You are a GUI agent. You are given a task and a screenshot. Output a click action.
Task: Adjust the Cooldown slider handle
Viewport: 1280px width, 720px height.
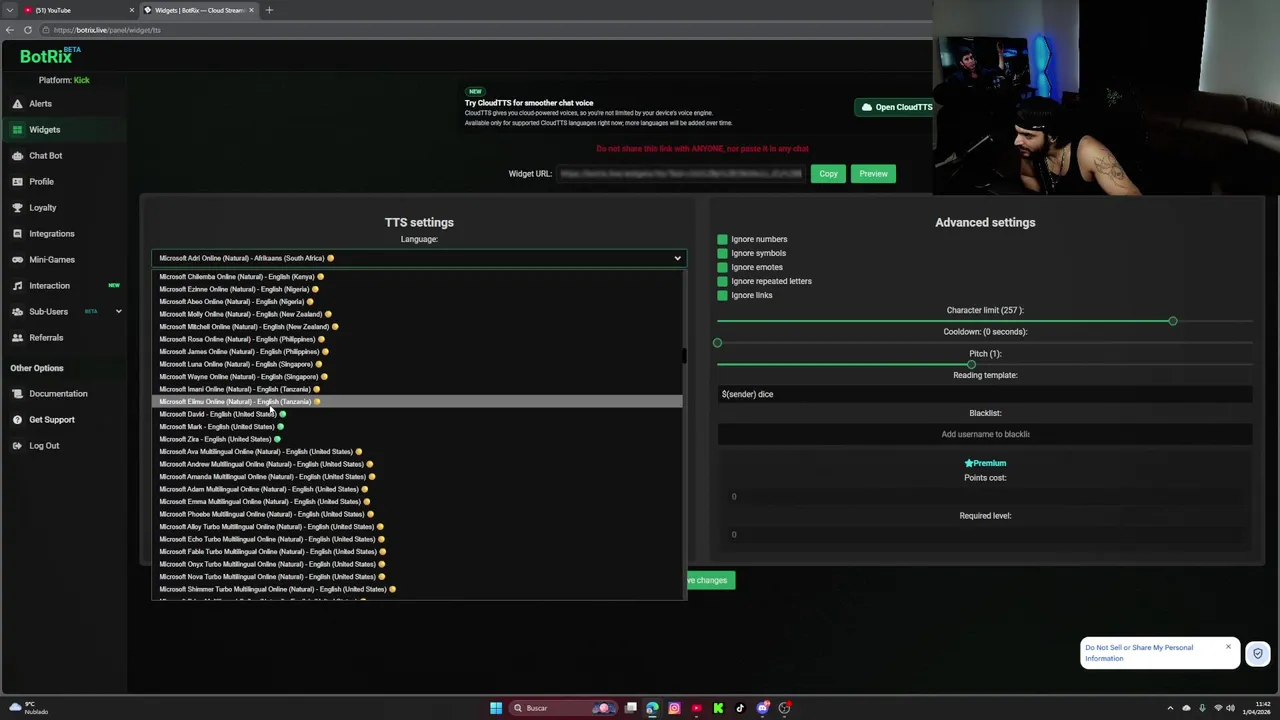tap(717, 343)
